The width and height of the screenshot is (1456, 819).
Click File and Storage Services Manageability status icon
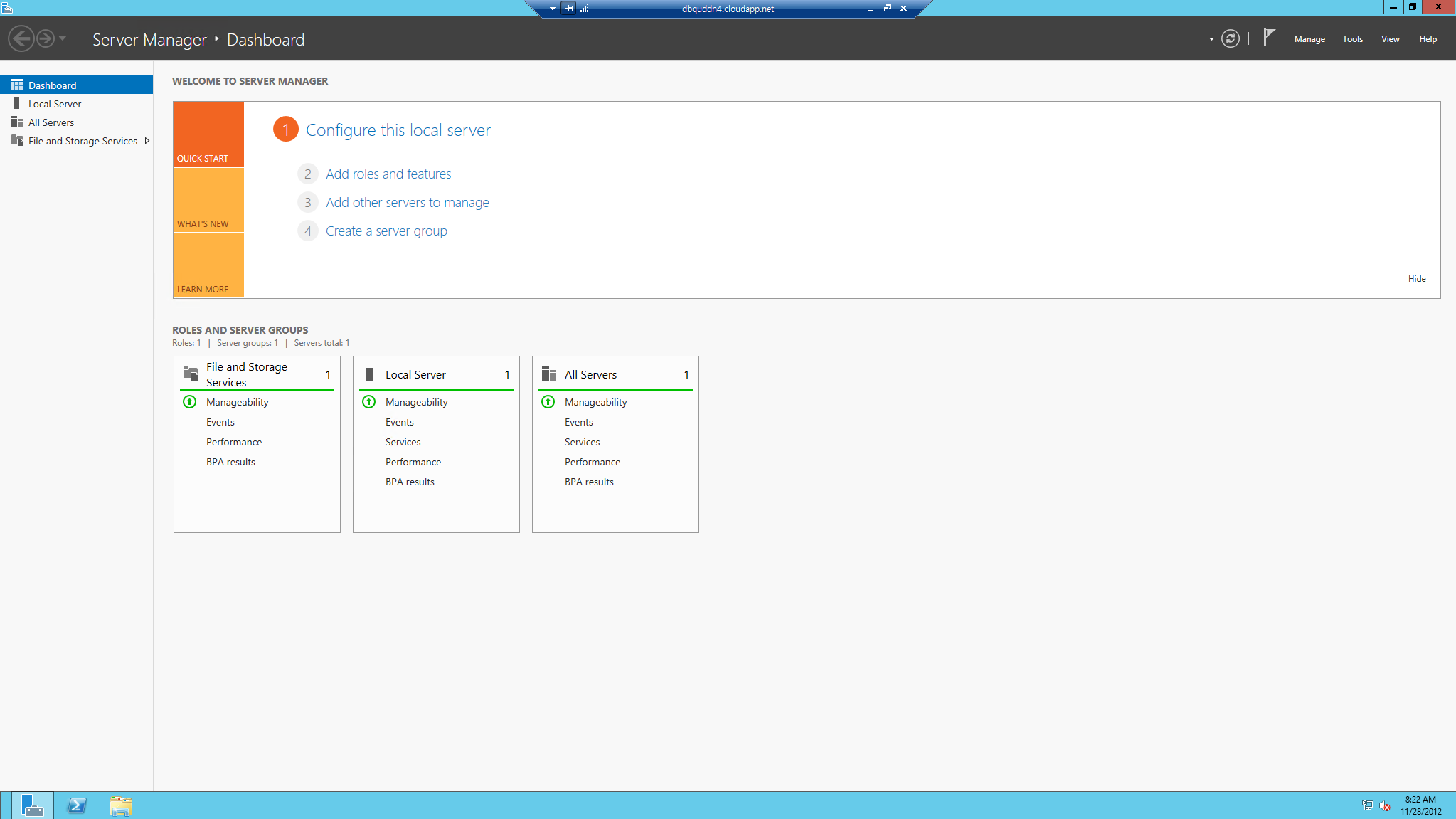[190, 401]
